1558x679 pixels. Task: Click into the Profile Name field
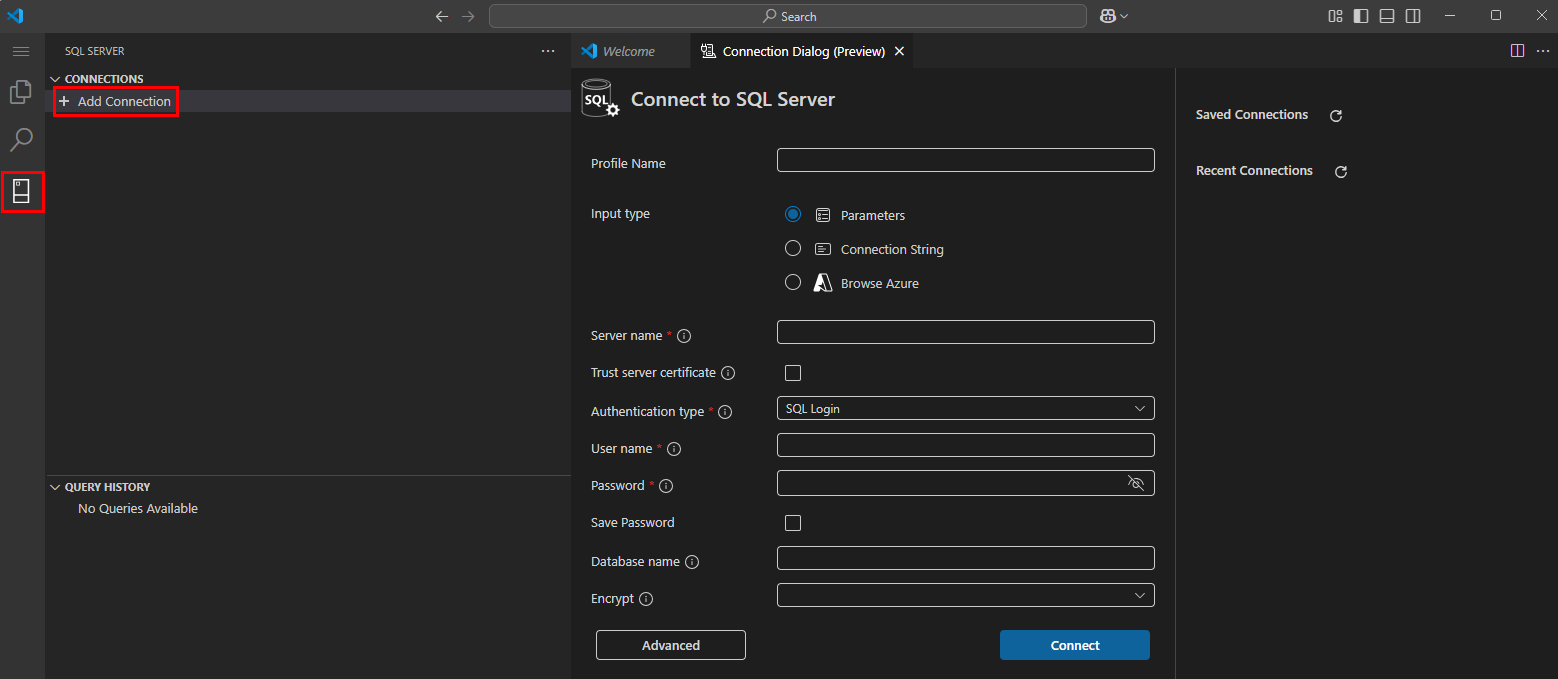(965, 160)
